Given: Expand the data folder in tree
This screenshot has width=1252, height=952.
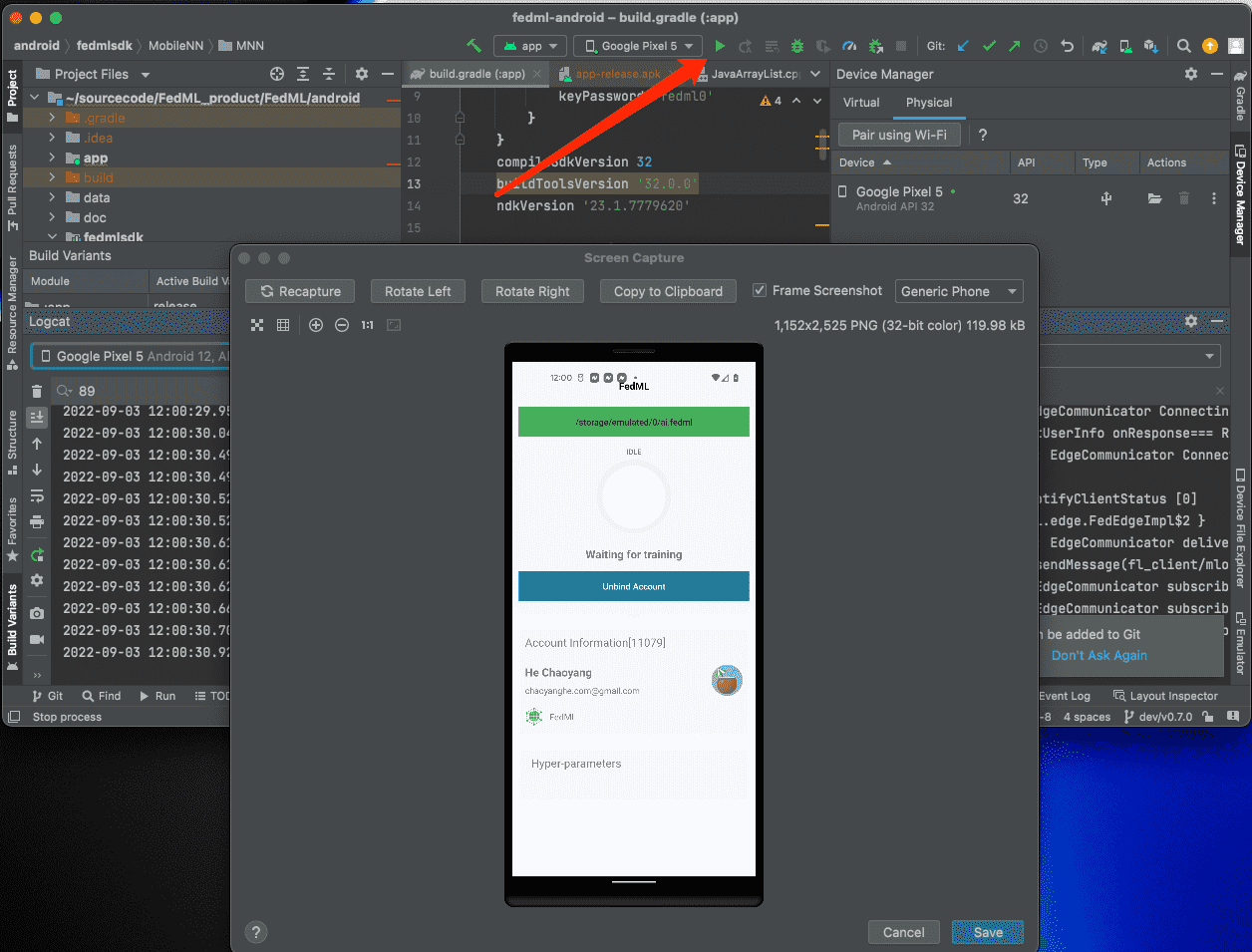Looking at the screenshot, I should pos(52,197).
